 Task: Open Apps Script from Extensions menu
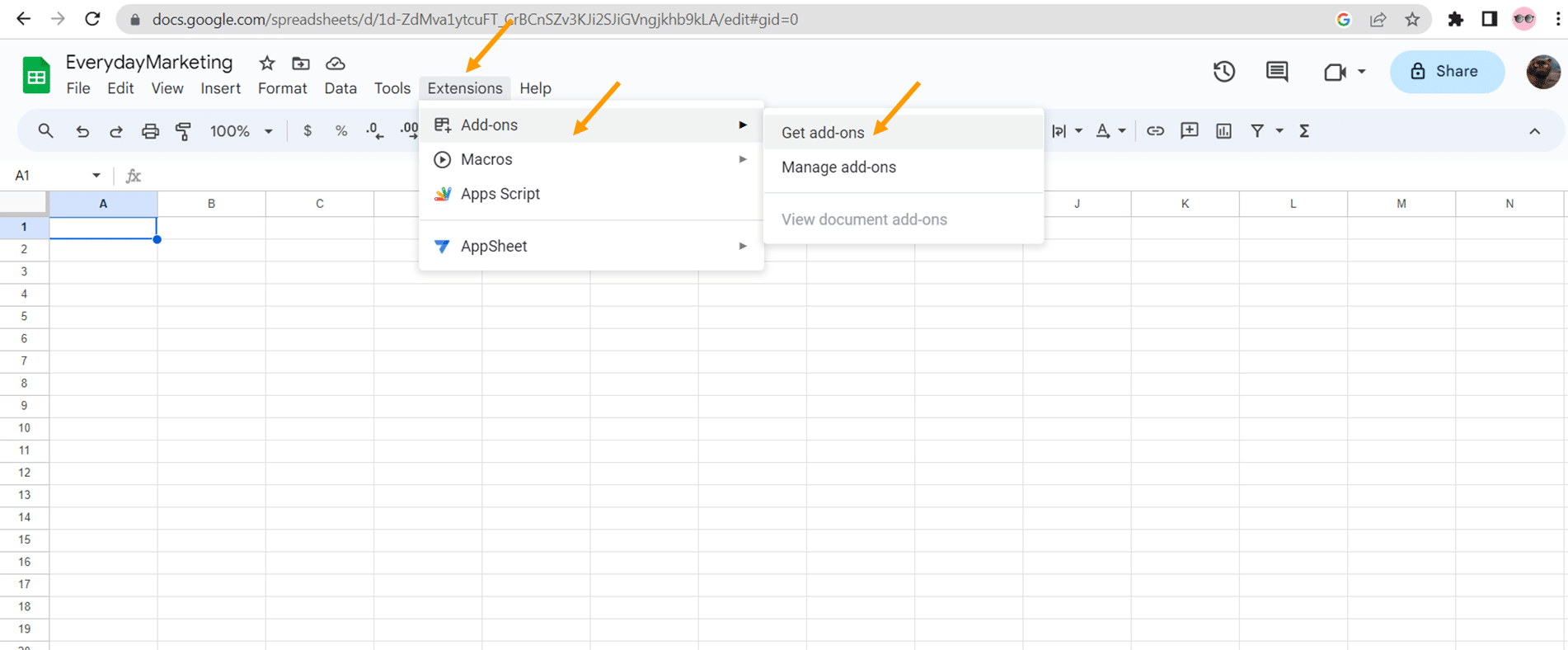pyautogui.click(x=500, y=194)
